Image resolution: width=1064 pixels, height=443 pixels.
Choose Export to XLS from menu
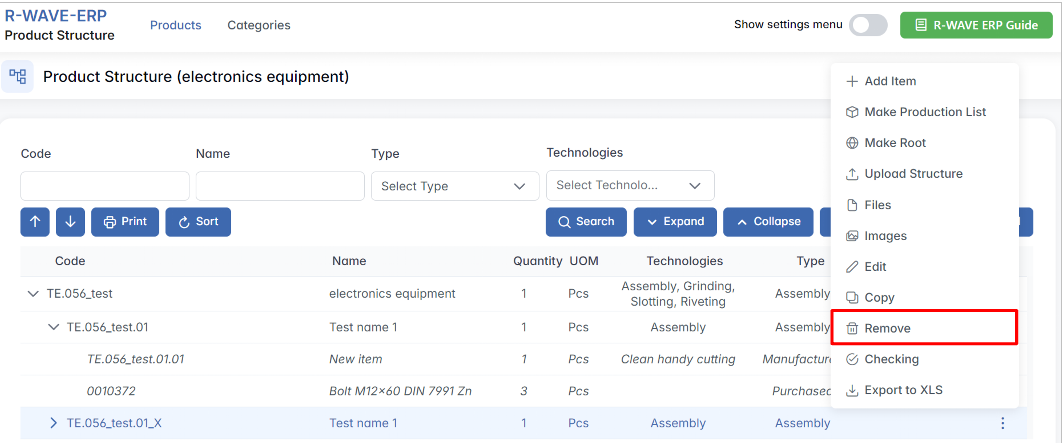(x=903, y=390)
